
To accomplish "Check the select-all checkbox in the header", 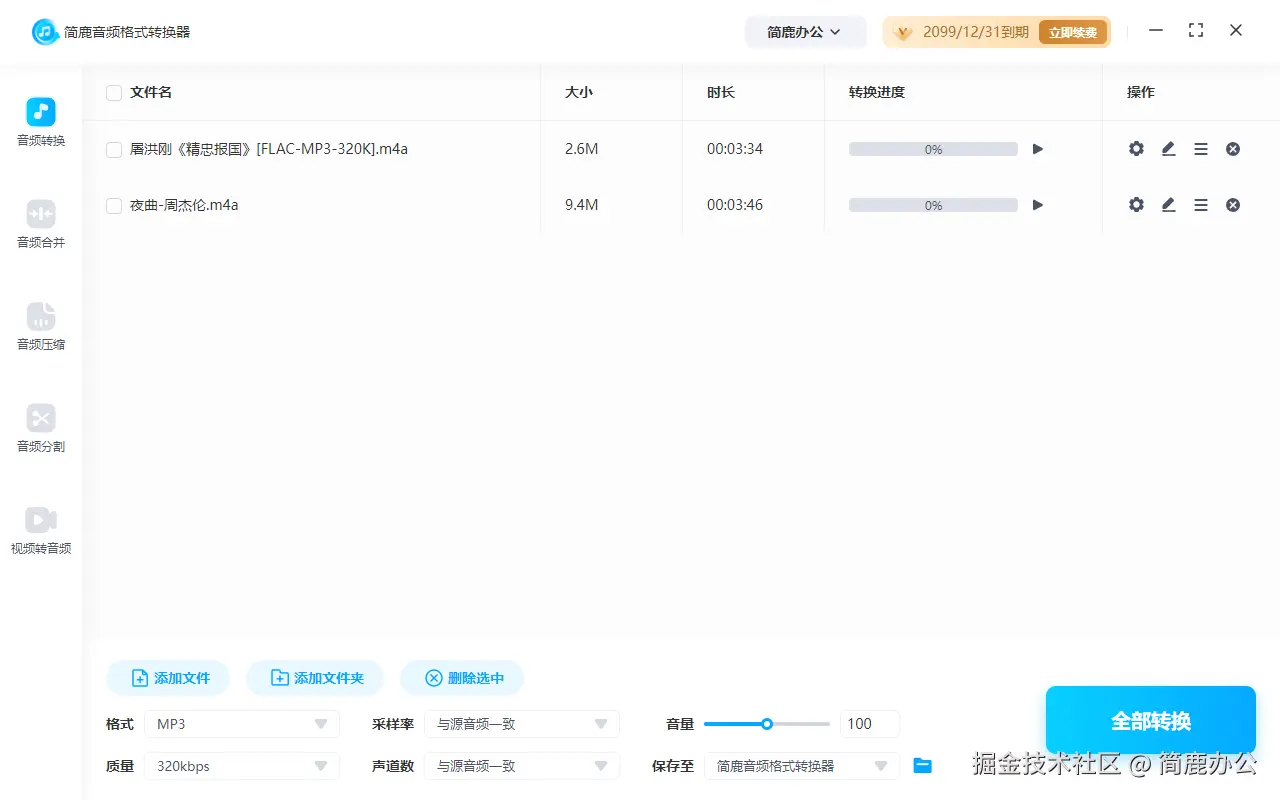I will point(113,92).
